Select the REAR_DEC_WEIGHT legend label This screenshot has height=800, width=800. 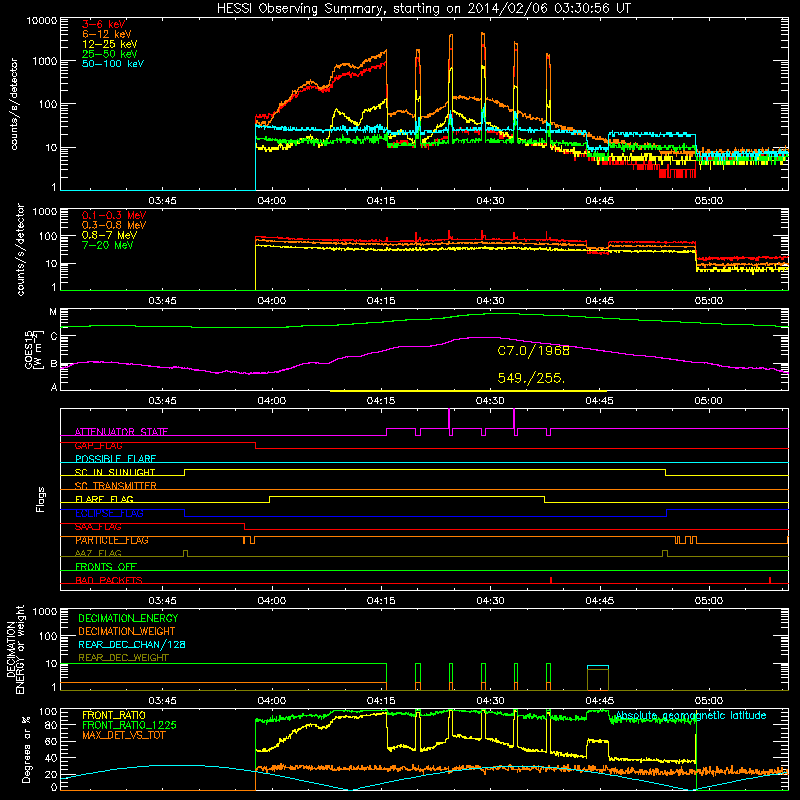click(123, 658)
